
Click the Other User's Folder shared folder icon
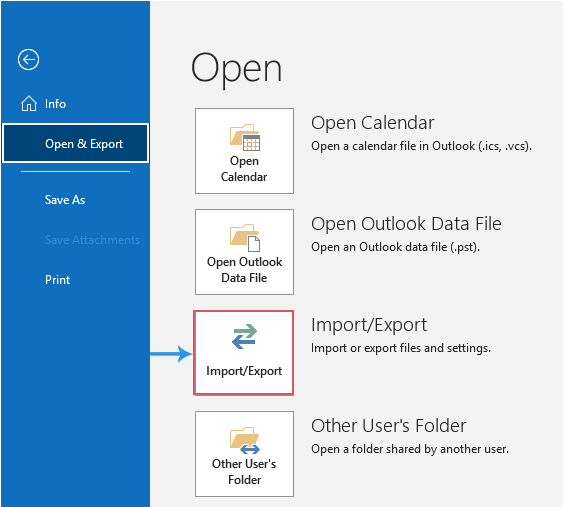pos(245,441)
